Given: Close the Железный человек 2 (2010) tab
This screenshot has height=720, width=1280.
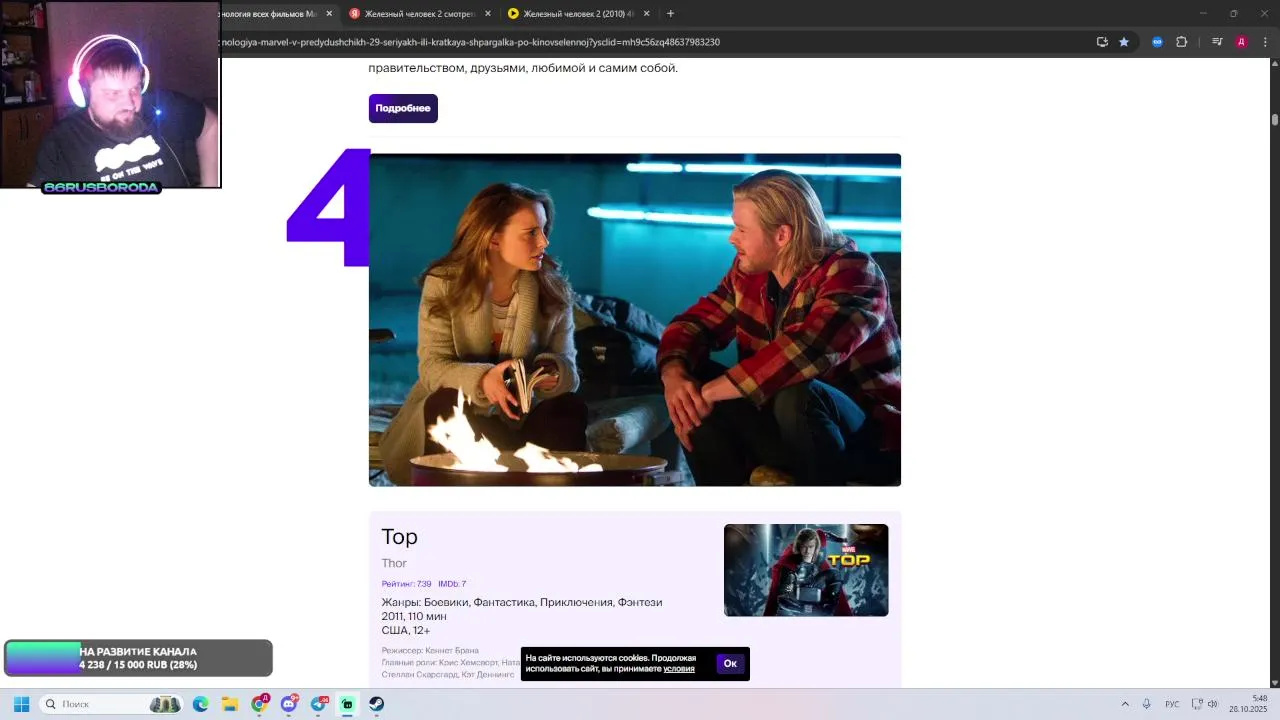Looking at the screenshot, I should tap(646, 14).
